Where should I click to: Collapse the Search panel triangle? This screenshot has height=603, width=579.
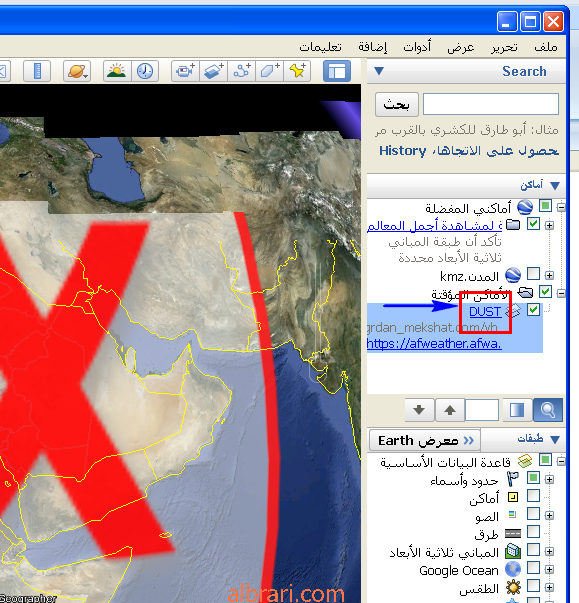(379, 71)
